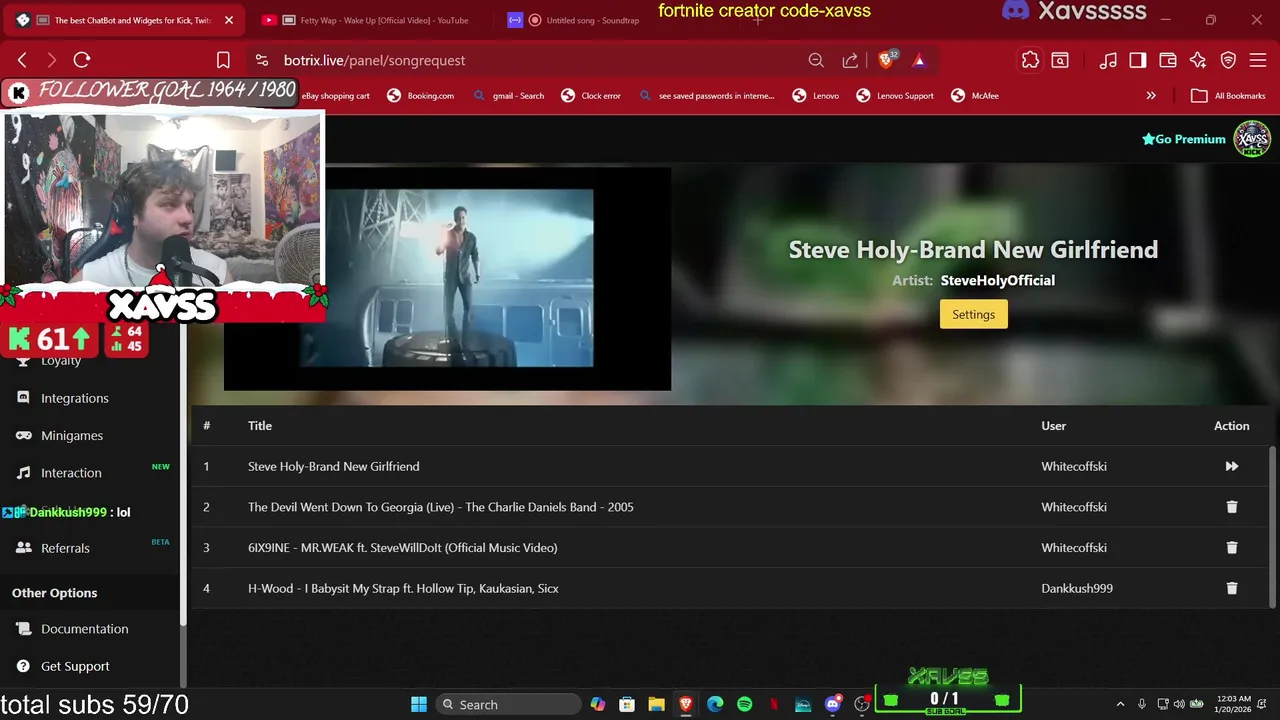Click the Integrations chat-bubble icon

[23, 397]
